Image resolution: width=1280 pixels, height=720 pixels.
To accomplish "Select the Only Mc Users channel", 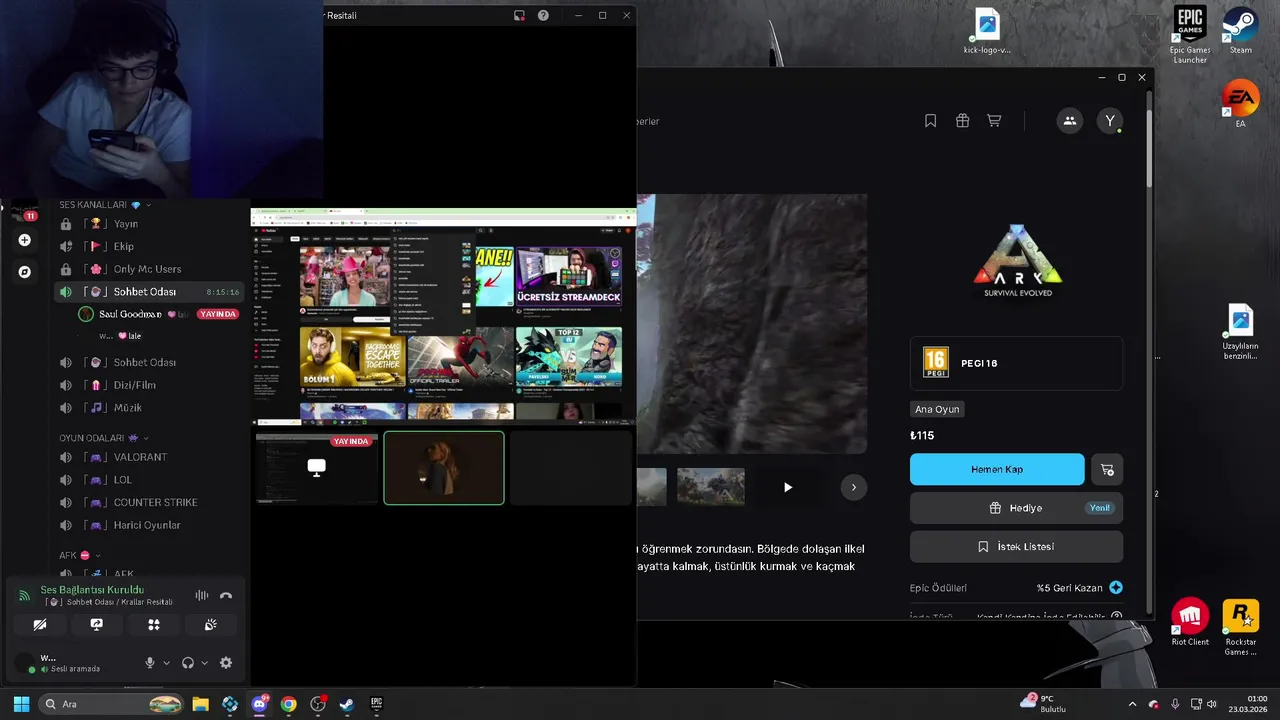I will coord(148,269).
